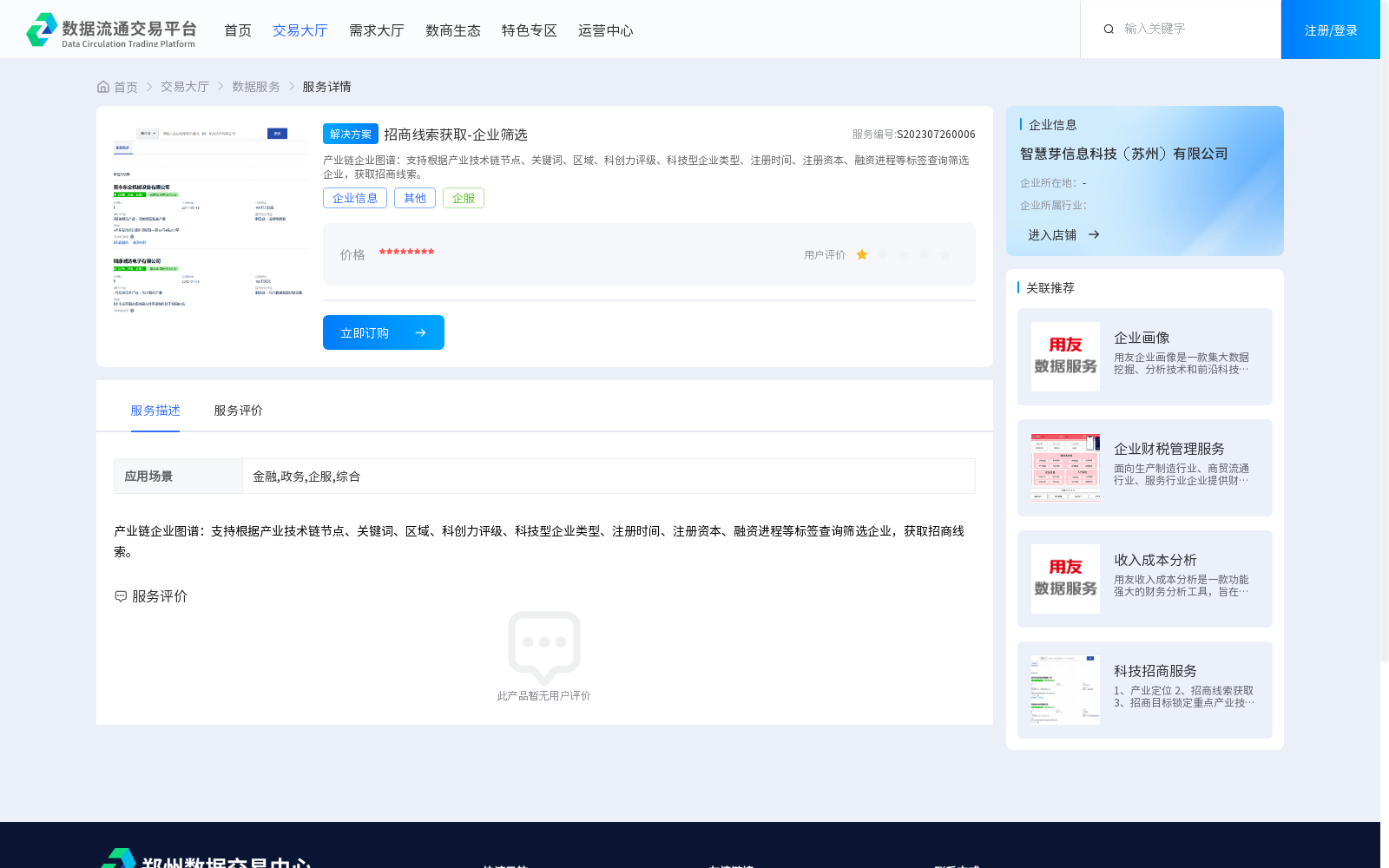Click the 其他 tag
The width and height of the screenshot is (1389, 868).
point(415,198)
